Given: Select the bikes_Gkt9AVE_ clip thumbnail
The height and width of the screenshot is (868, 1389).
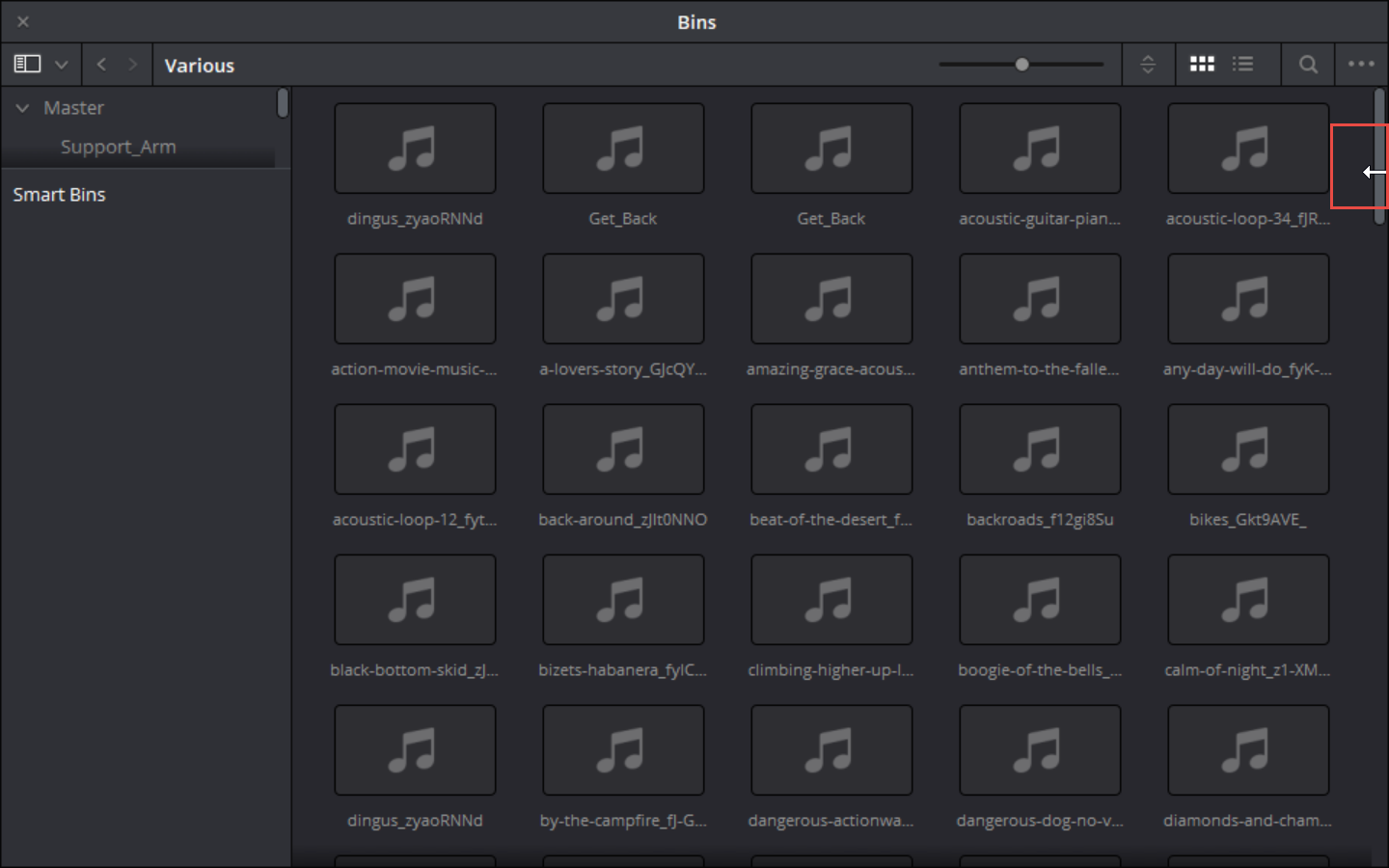Looking at the screenshot, I should click(x=1248, y=449).
